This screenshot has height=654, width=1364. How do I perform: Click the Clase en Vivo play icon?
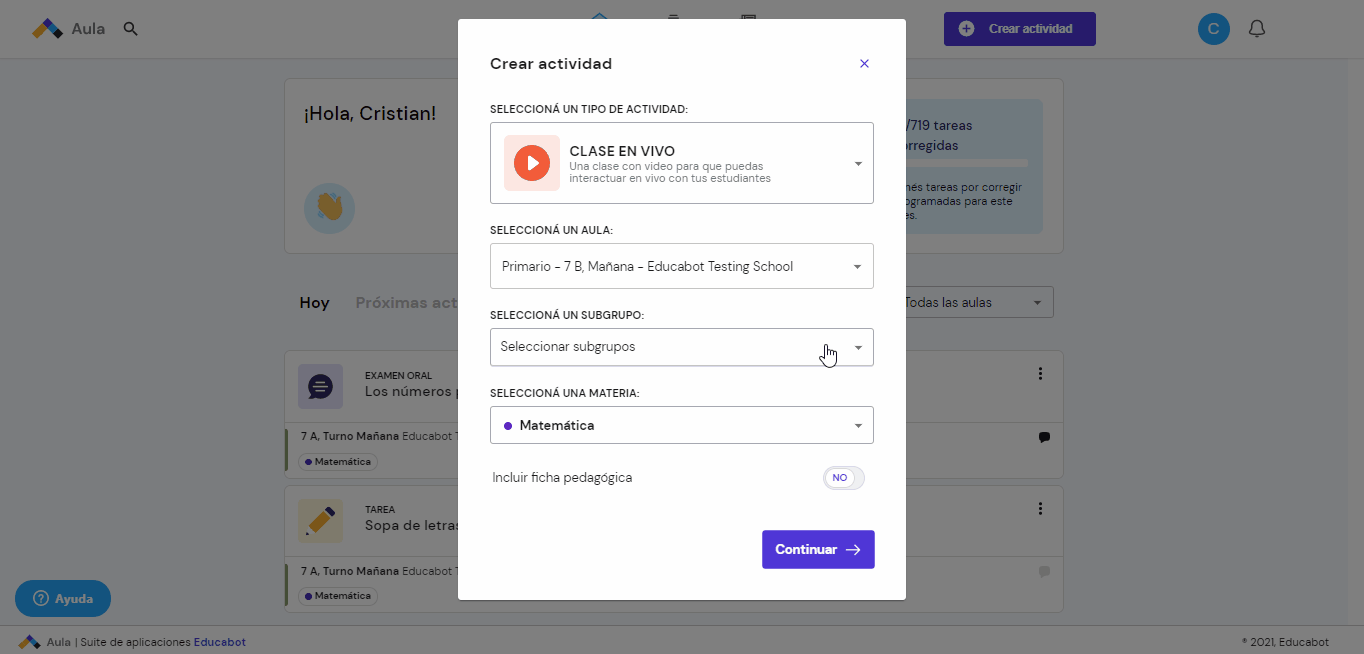pyautogui.click(x=531, y=163)
